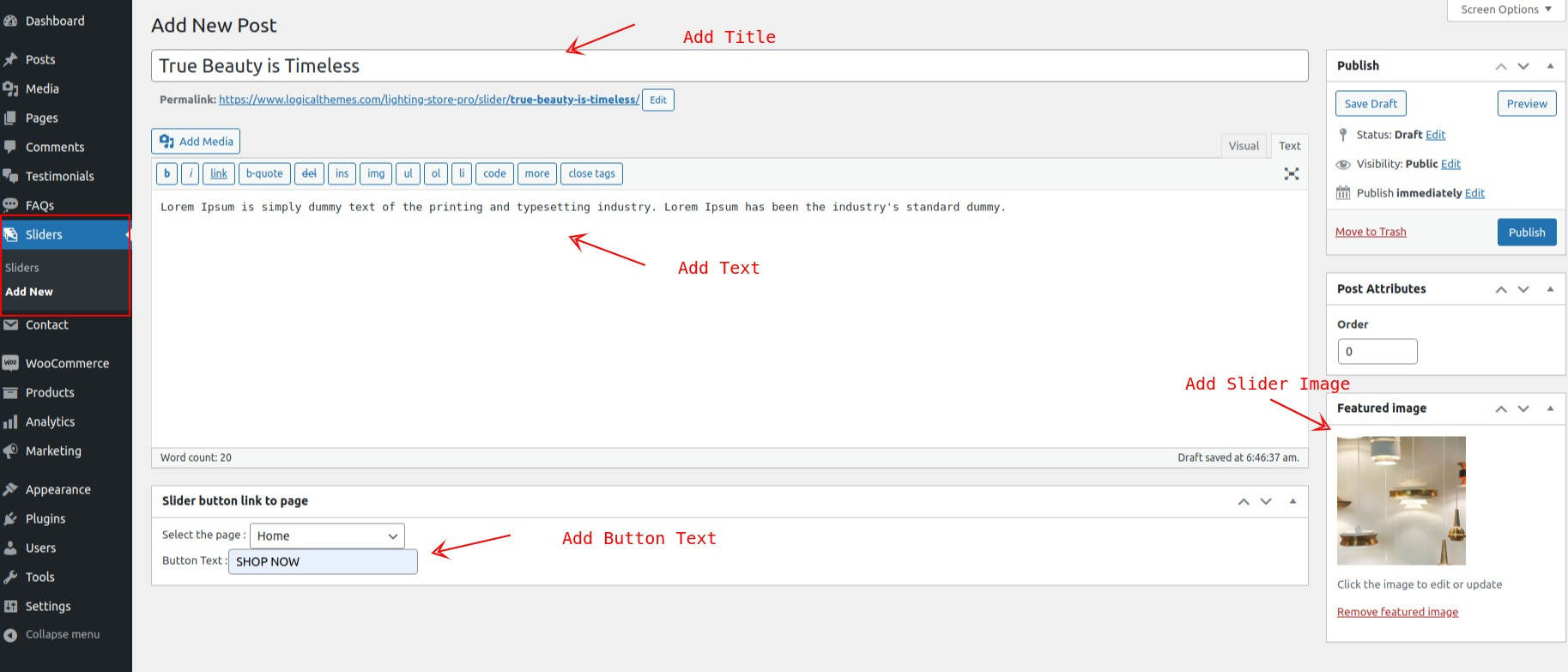Click the Products box icon
Viewport: 1568px width, 672px height.
click(10, 392)
